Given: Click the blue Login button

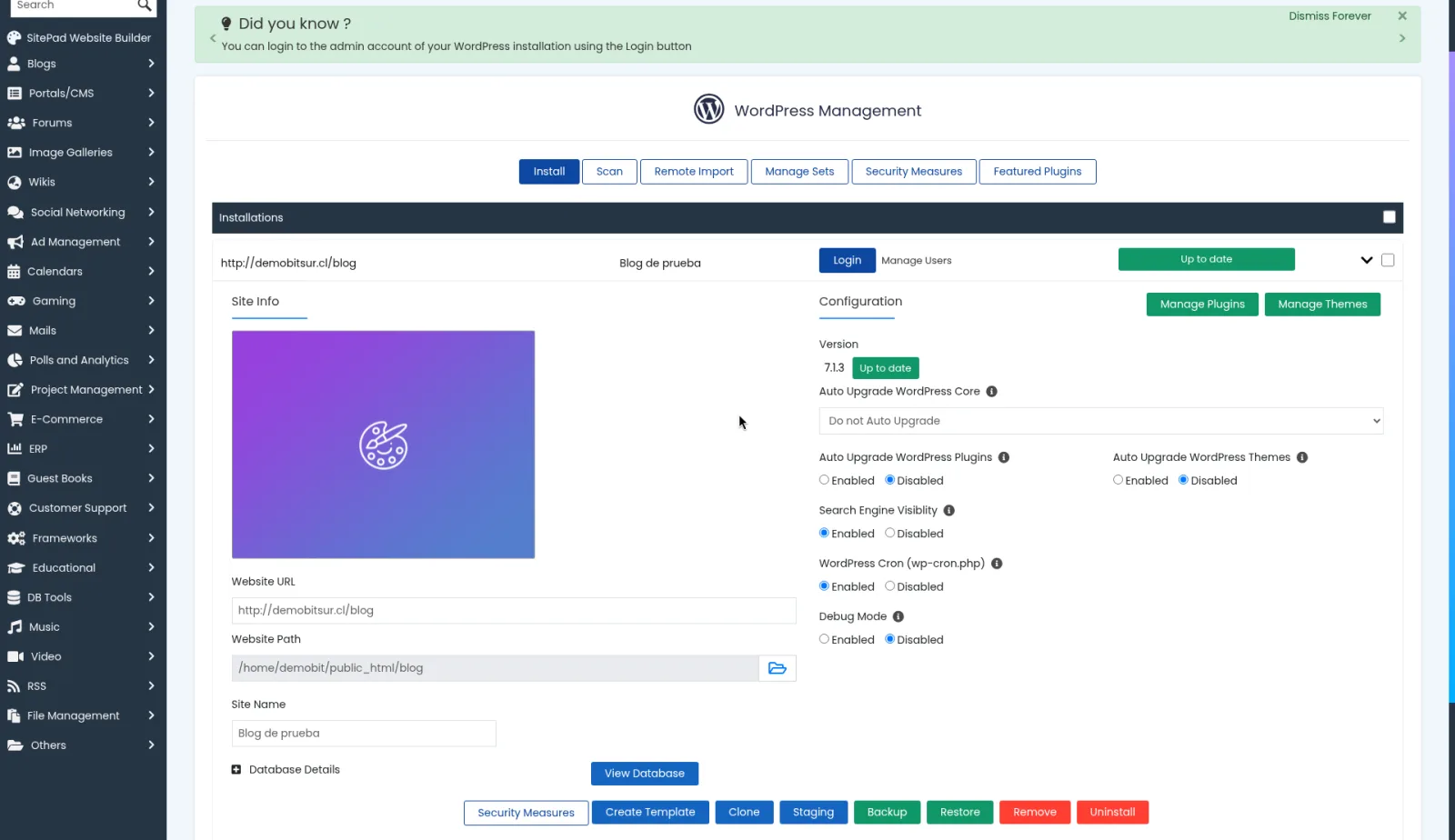Looking at the screenshot, I should click(848, 260).
